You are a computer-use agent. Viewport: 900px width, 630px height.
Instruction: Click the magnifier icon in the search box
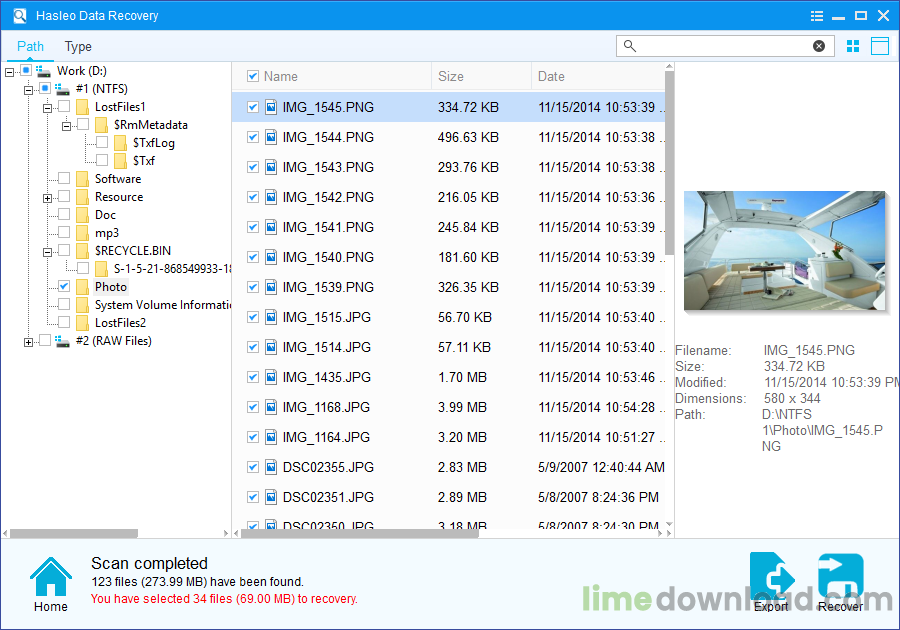point(630,45)
